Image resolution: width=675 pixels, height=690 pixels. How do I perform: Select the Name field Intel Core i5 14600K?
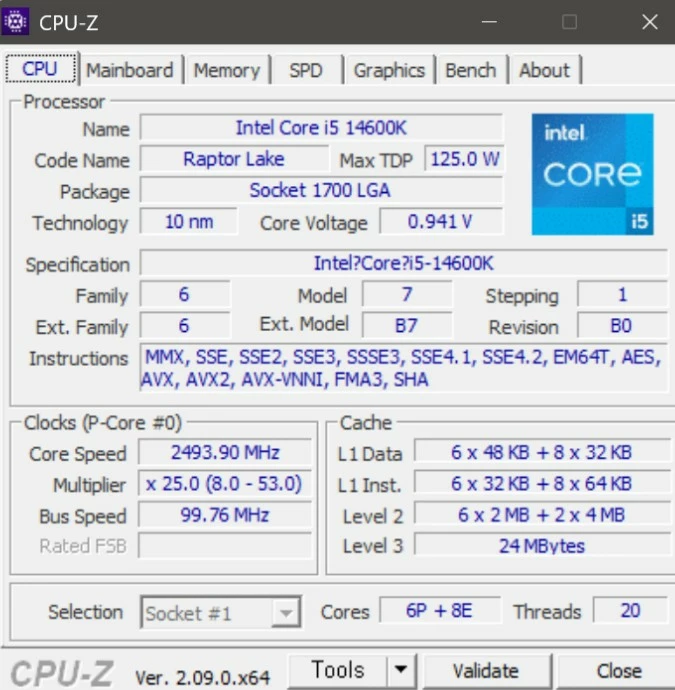coord(321,128)
